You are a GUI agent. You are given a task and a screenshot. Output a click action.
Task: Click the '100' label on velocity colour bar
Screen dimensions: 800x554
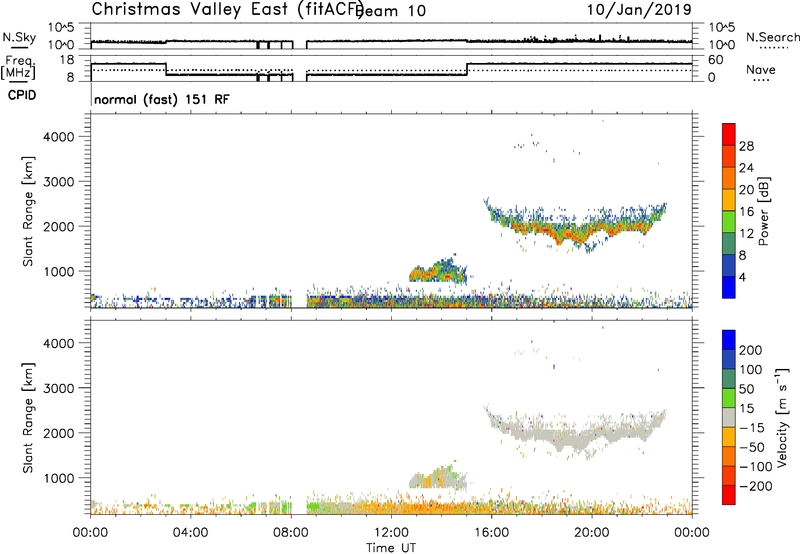point(751,370)
